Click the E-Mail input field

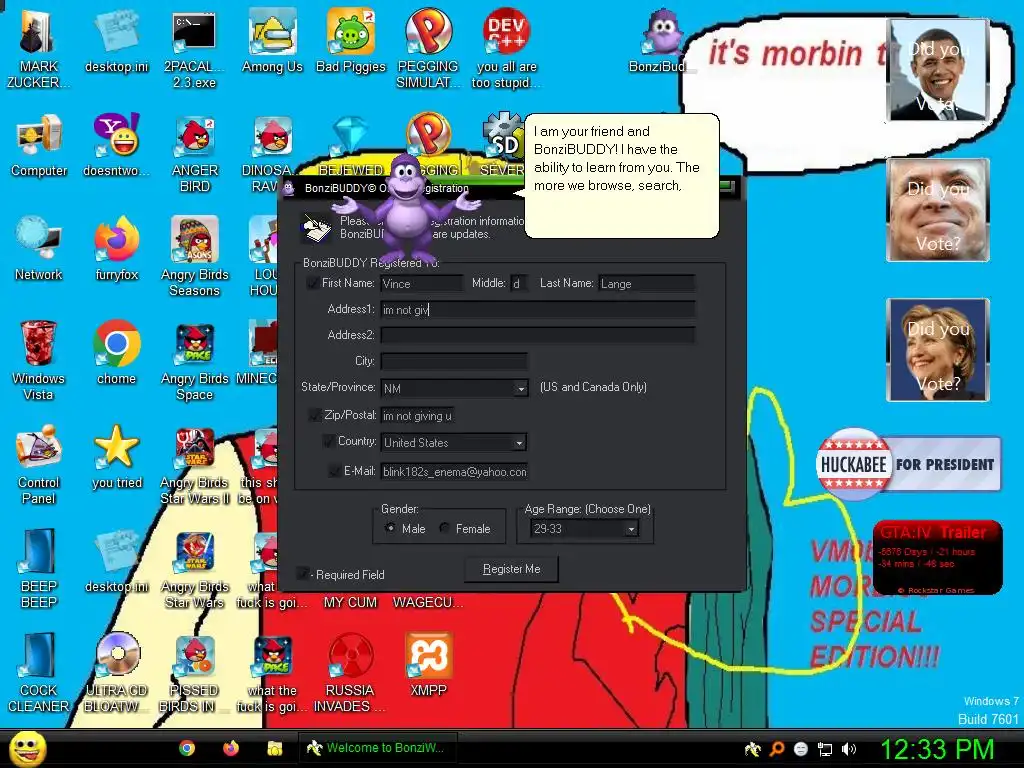click(x=454, y=472)
